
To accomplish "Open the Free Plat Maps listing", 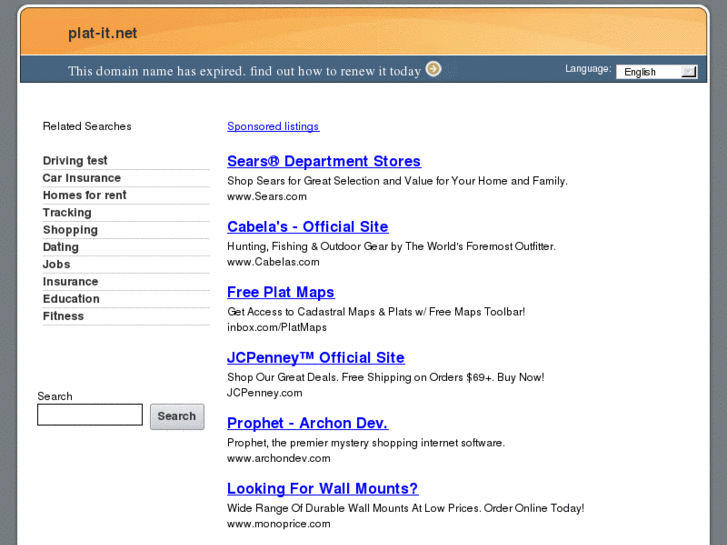I will (x=281, y=292).
